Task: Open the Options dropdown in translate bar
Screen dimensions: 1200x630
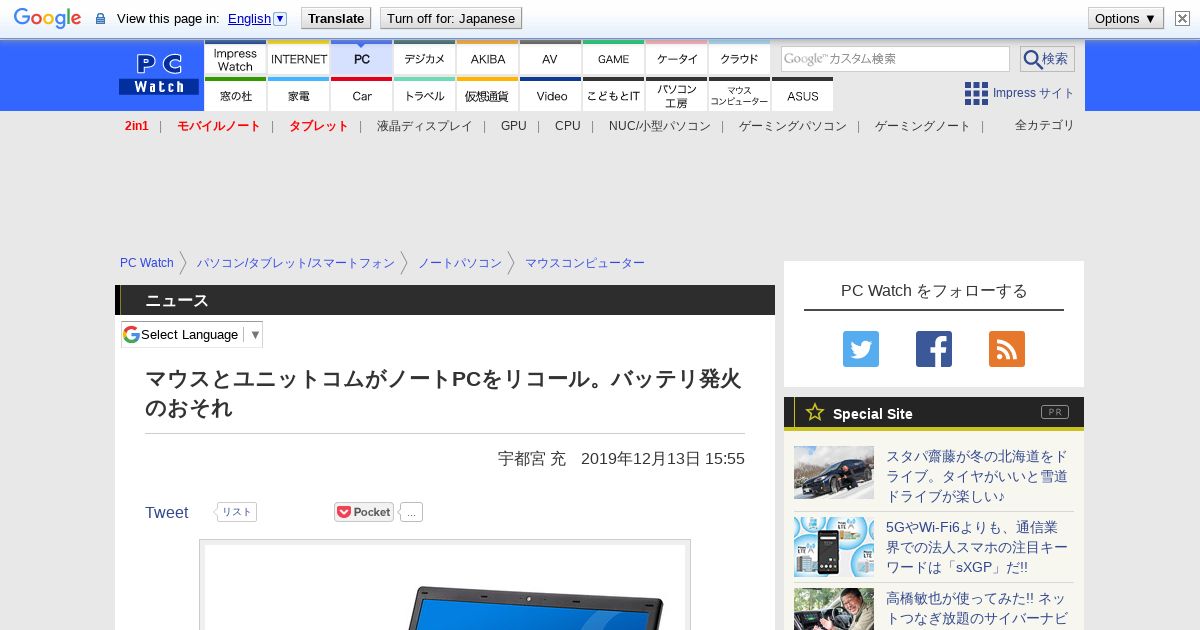Action: 1125,18
